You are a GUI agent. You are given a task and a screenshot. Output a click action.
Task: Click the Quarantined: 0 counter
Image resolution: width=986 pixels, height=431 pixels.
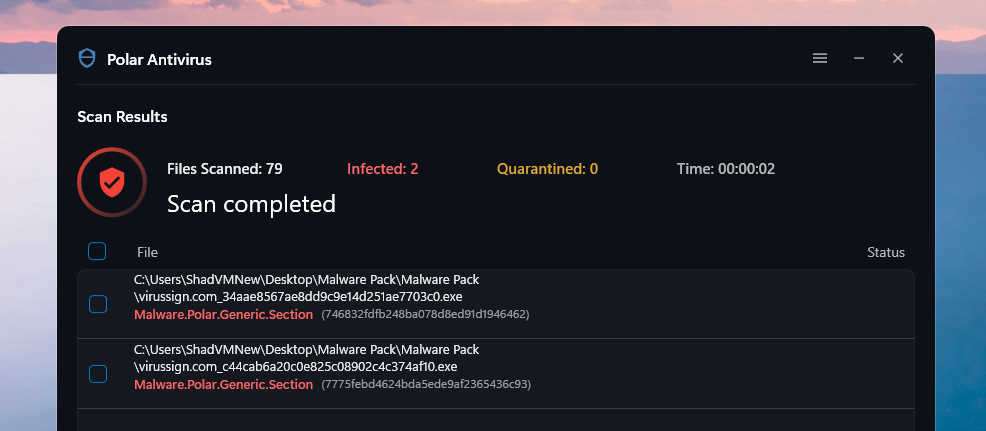click(x=547, y=169)
